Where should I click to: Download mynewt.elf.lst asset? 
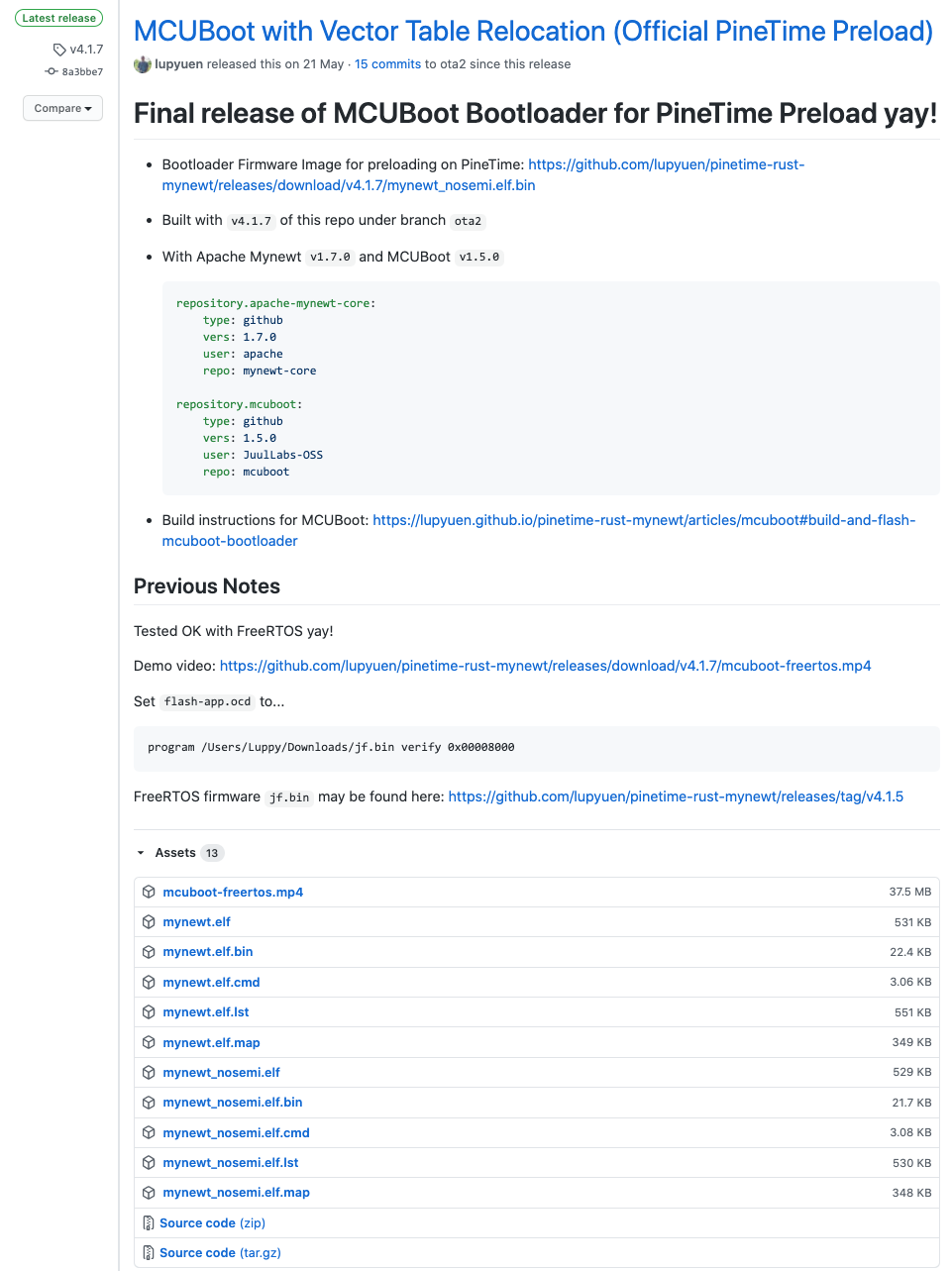point(206,1011)
